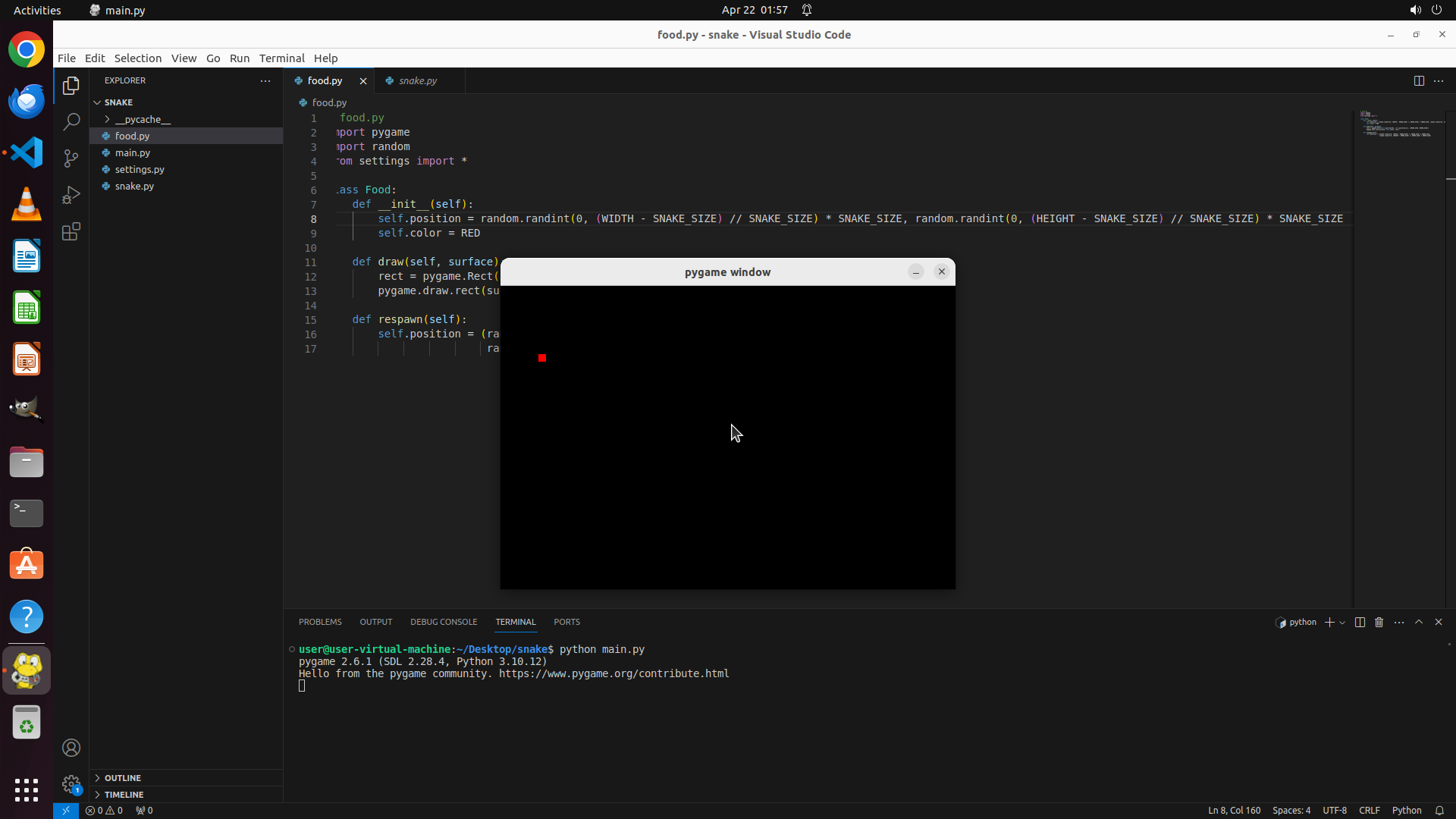Switch to the snake.py editor tab
This screenshot has height=819, width=1456.
pos(417,80)
